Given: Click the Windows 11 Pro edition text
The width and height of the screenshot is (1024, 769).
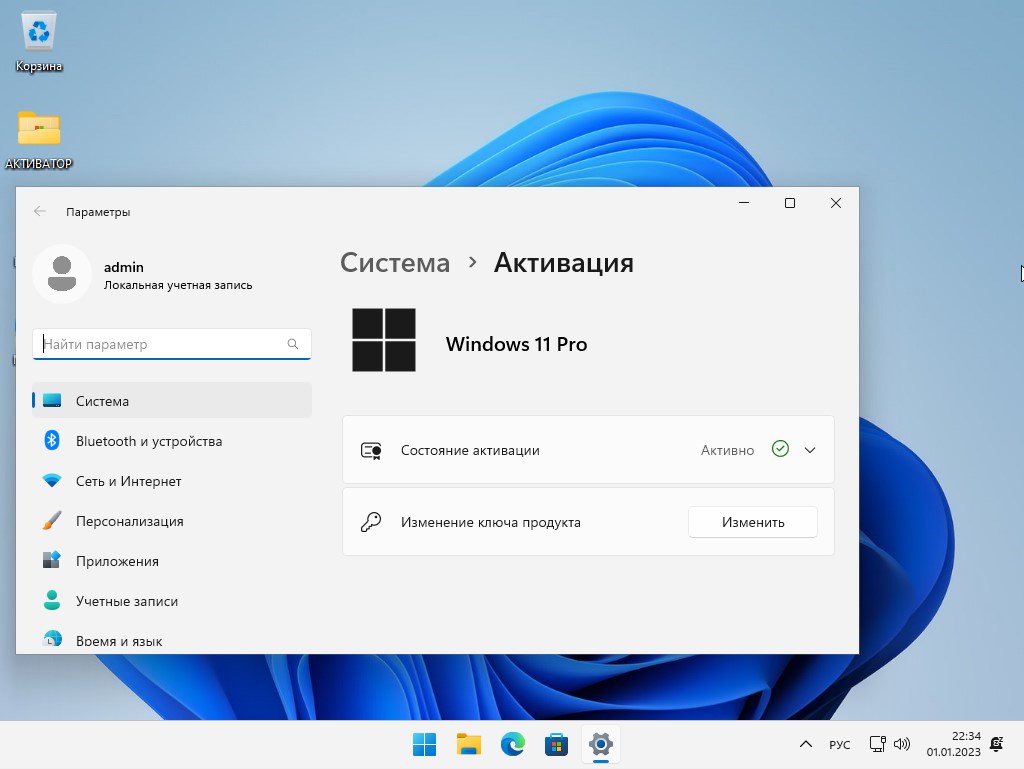Looking at the screenshot, I should tap(517, 344).
